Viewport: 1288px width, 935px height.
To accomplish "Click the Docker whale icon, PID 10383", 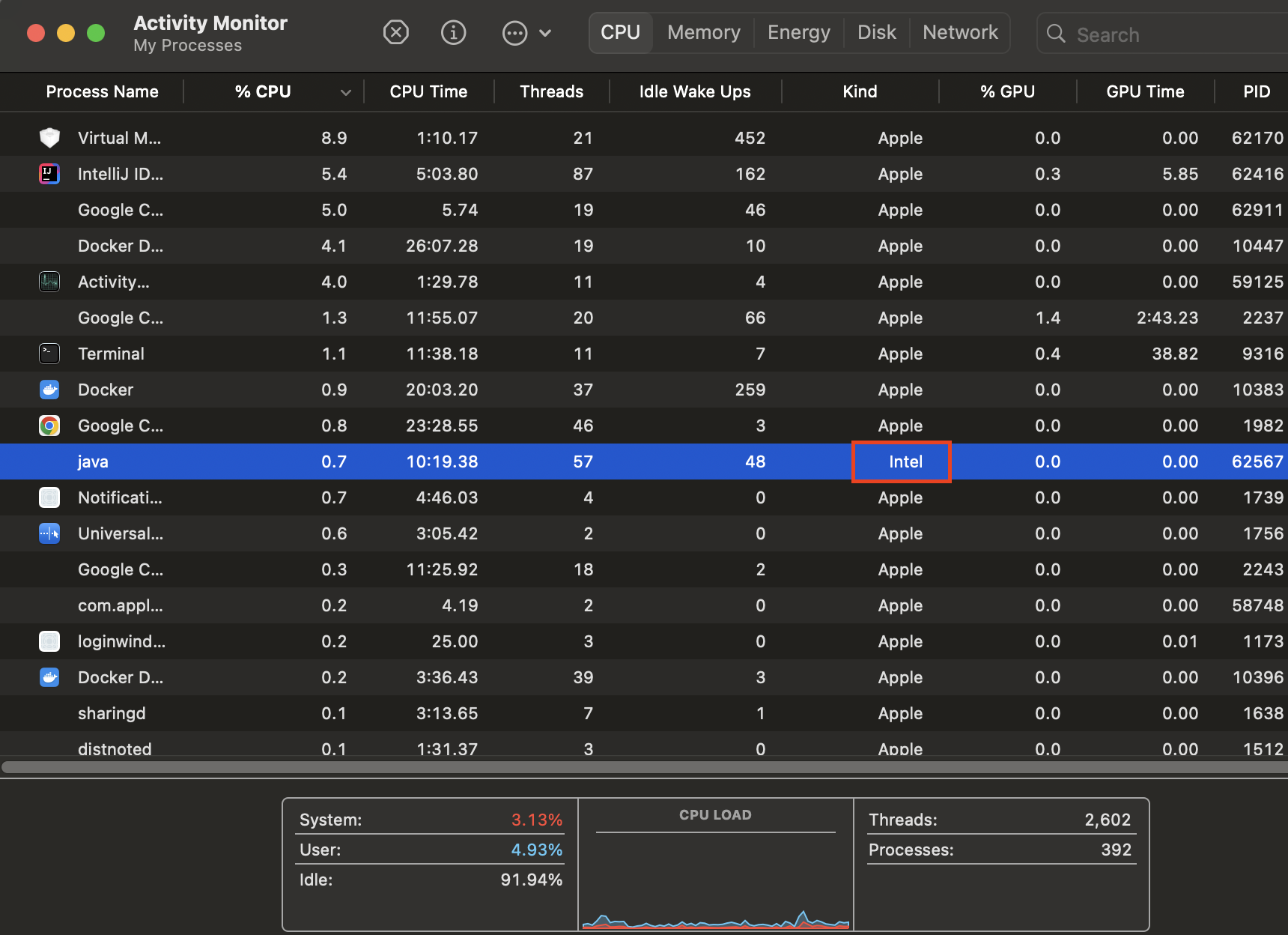I will [x=49, y=390].
